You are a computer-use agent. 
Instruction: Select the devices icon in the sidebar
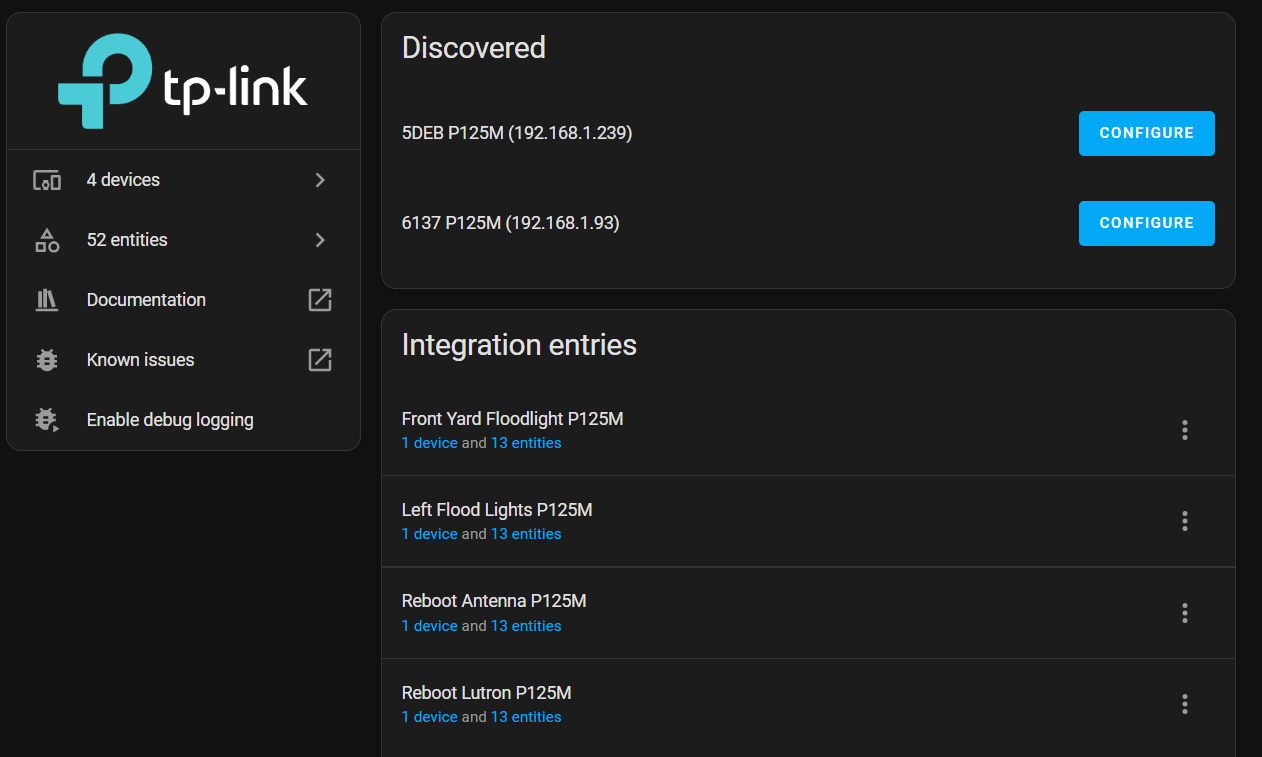tap(46, 180)
